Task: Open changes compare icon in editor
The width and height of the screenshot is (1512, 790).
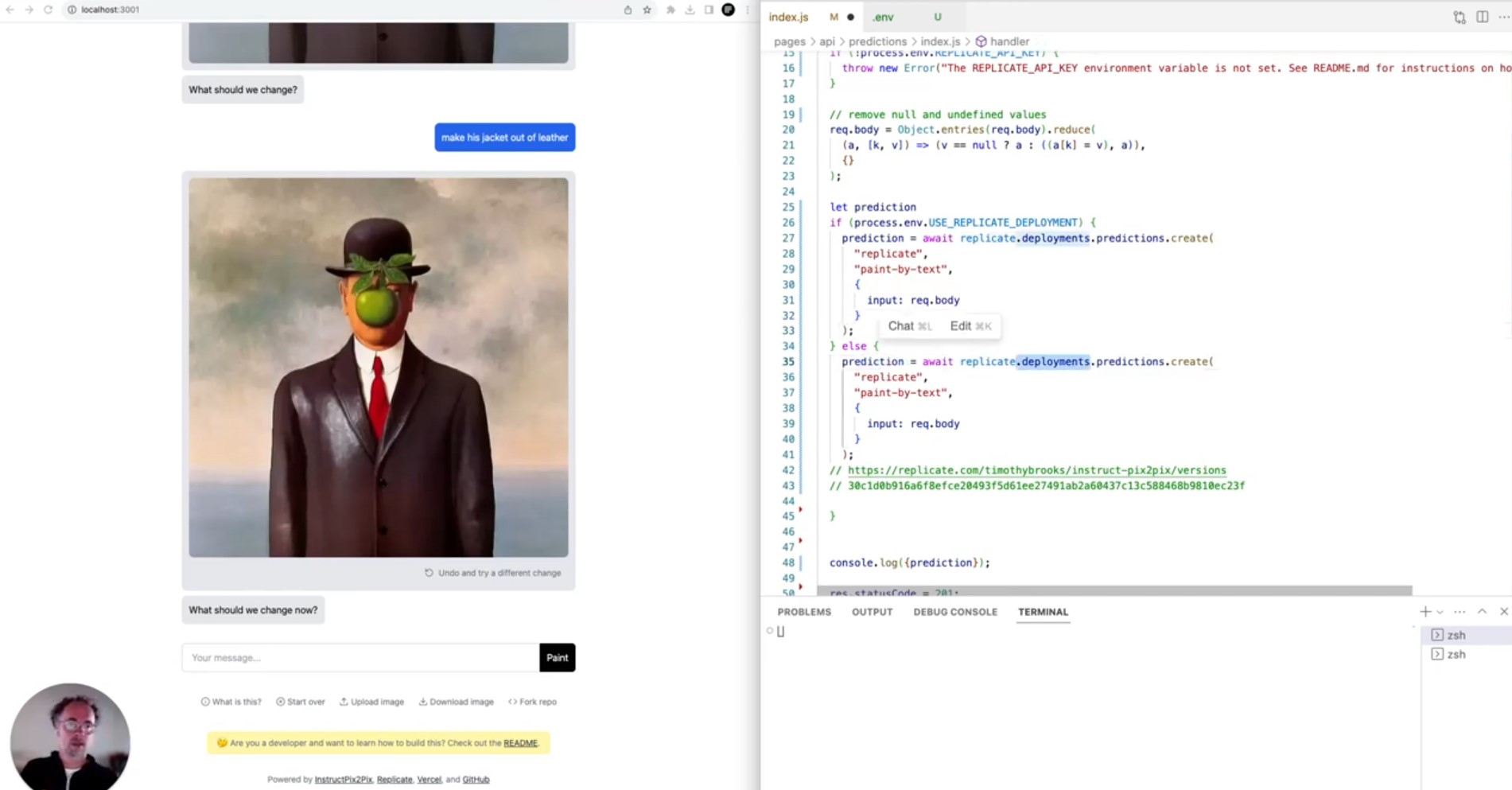Action: coord(1460,17)
